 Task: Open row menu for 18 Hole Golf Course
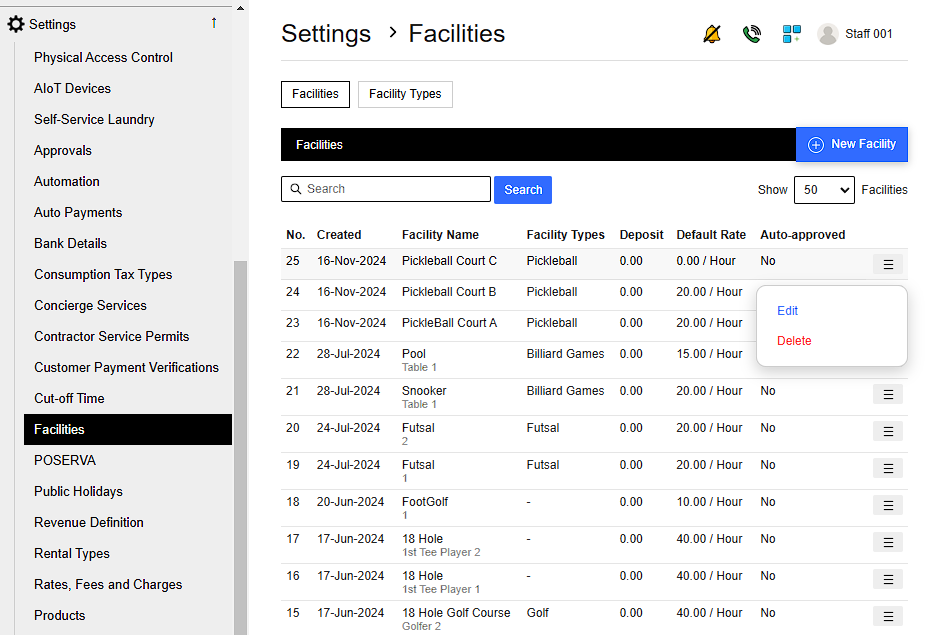click(887, 616)
